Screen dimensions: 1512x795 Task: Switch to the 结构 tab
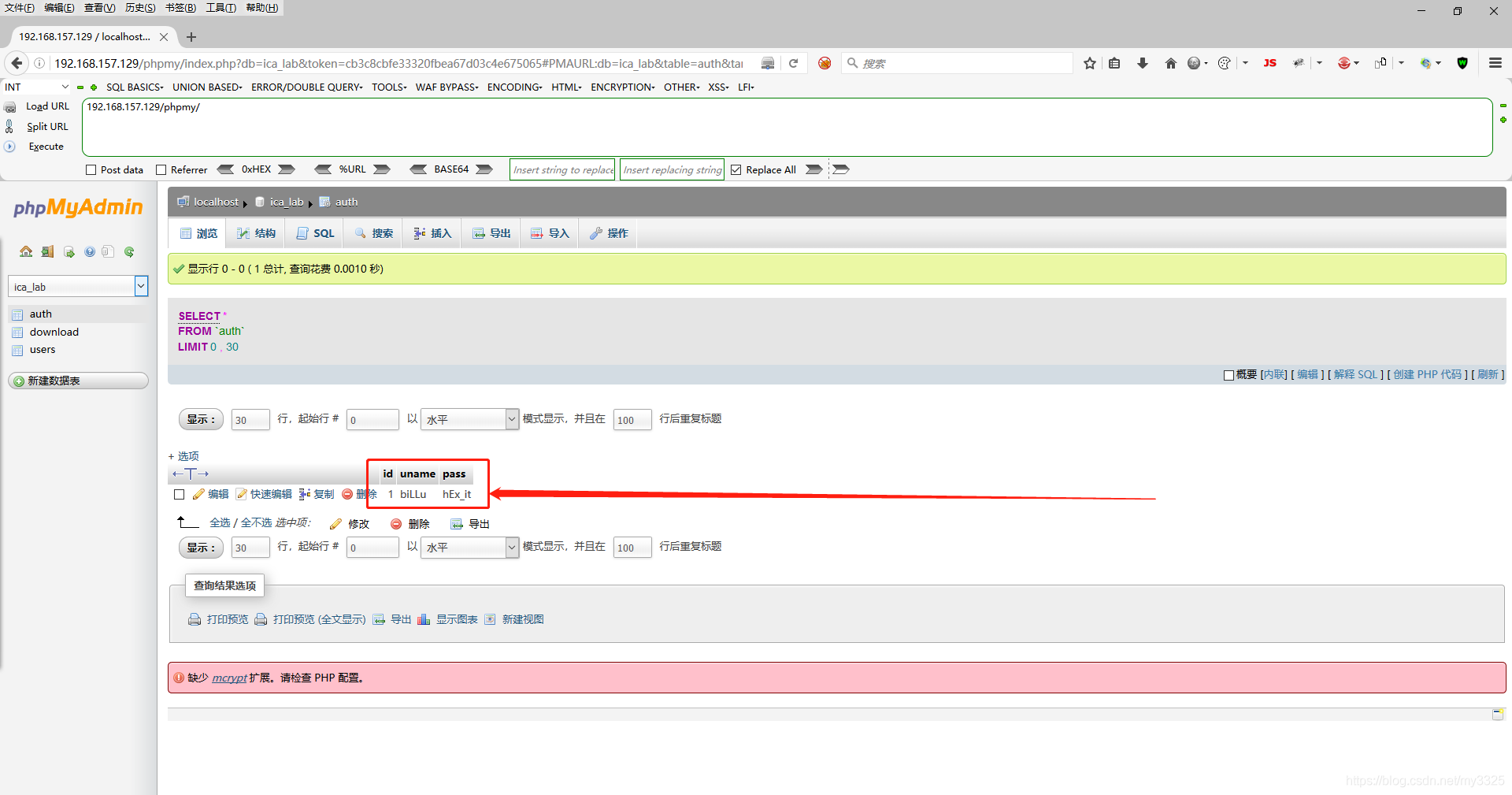coord(257,233)
